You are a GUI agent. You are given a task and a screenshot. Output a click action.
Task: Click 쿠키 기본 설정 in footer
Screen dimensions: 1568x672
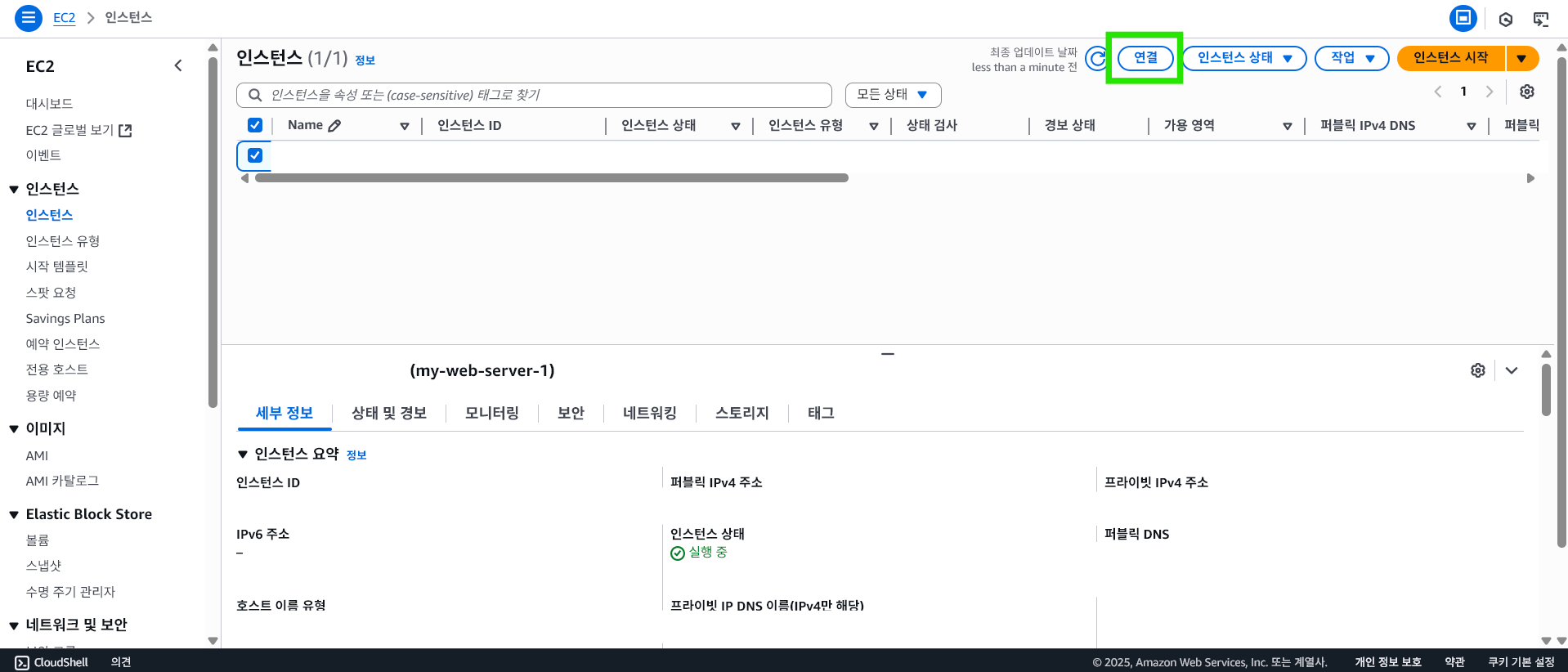(1521, 662)
